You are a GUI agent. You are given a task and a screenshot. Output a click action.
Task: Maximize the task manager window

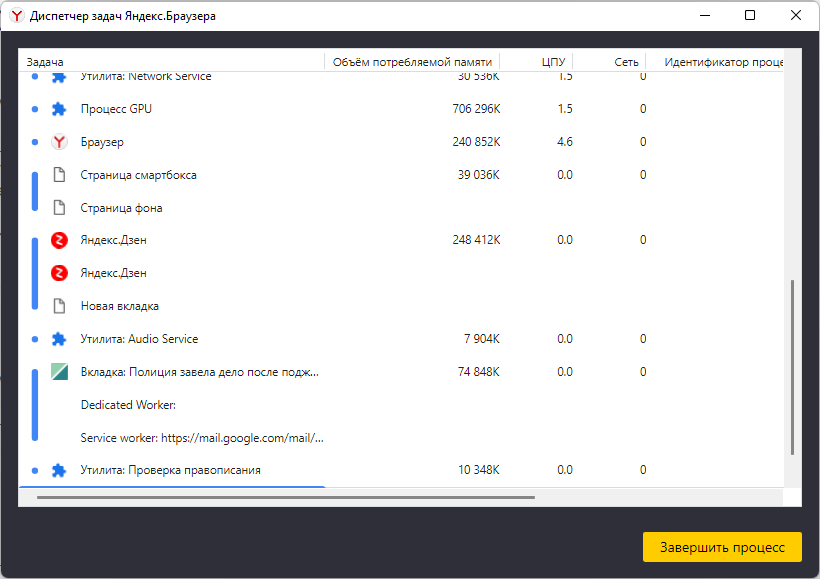[750, 16]
